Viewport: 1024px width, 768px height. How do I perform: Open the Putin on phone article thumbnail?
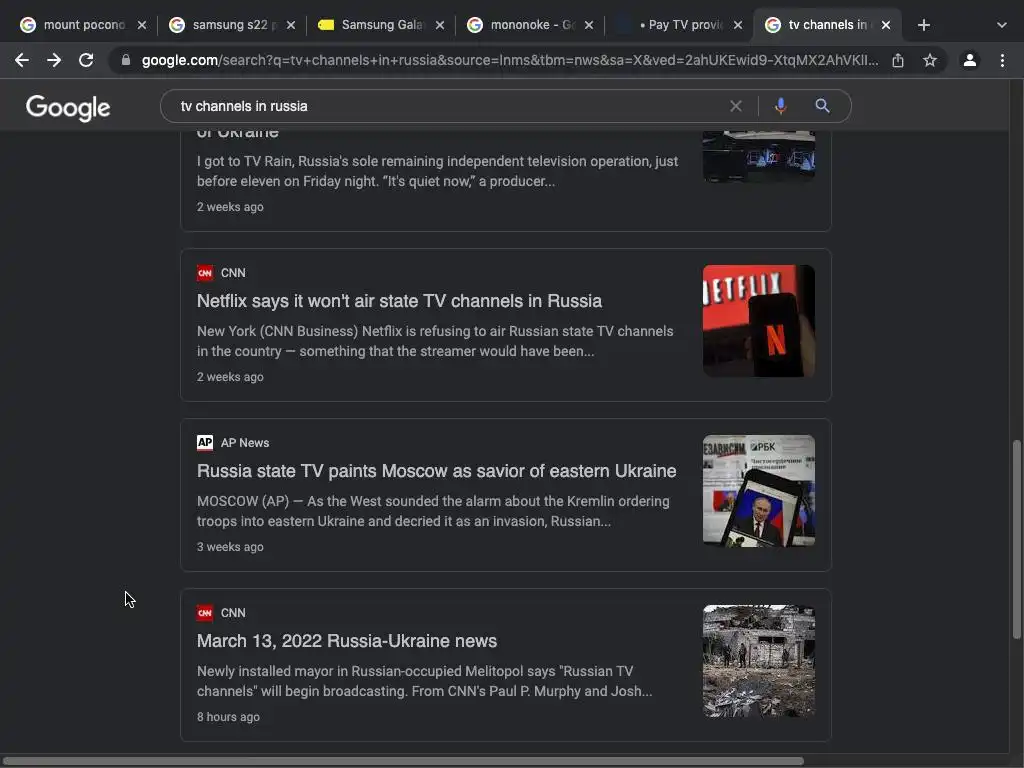[x=759, y=490]
